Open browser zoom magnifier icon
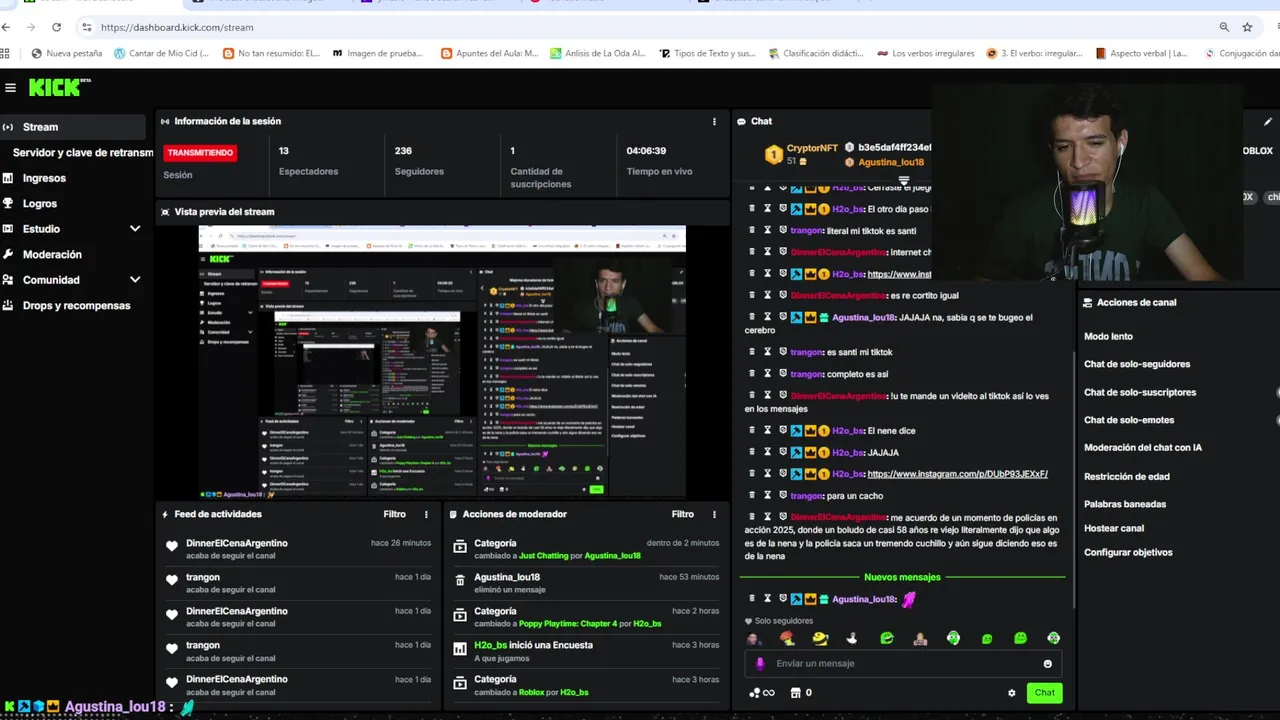Image resolution: width=1280 pixels, height=720 pixels. pos(1224,27)
